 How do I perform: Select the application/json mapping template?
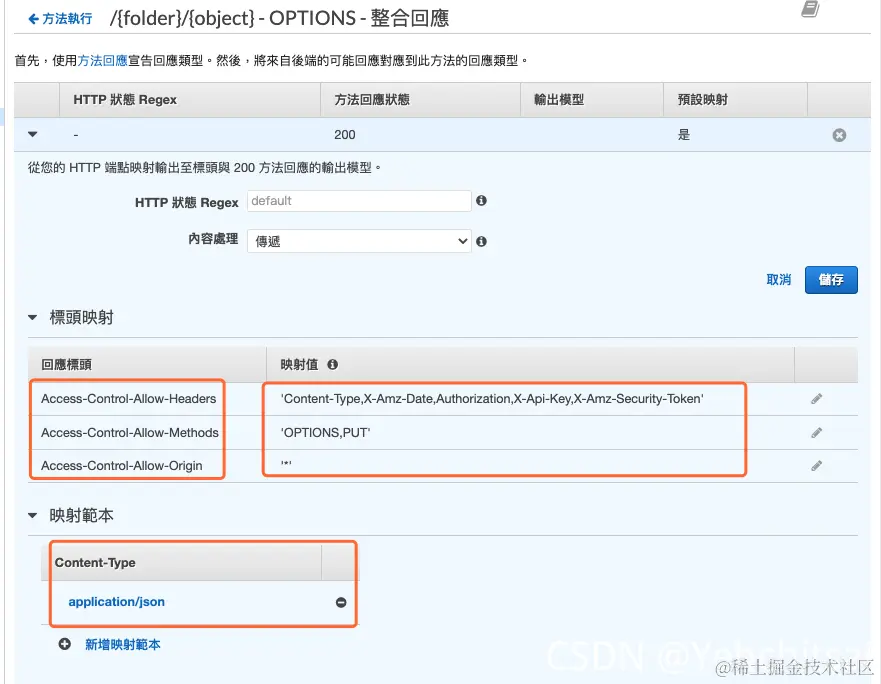(x=116, y=602)
